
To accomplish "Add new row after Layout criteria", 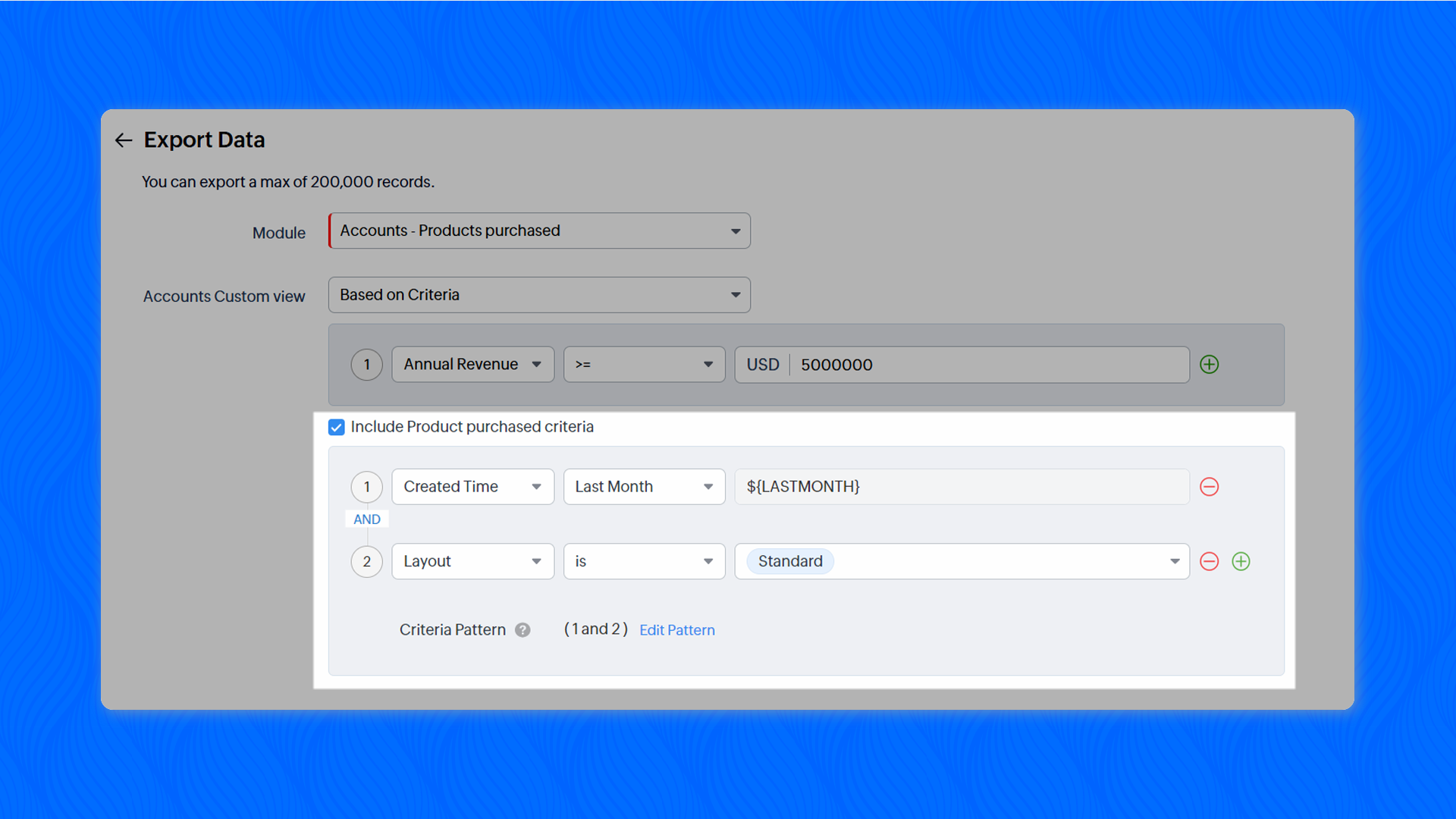I will pos(1241,561).
